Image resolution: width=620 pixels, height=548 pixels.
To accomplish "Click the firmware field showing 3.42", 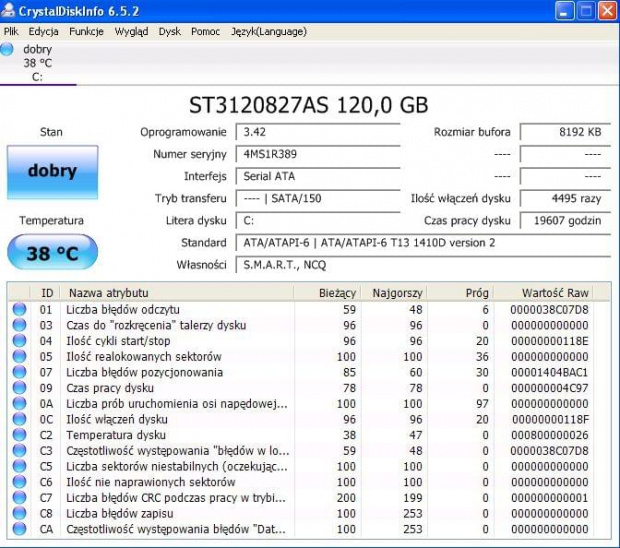I will click(318, 132).
